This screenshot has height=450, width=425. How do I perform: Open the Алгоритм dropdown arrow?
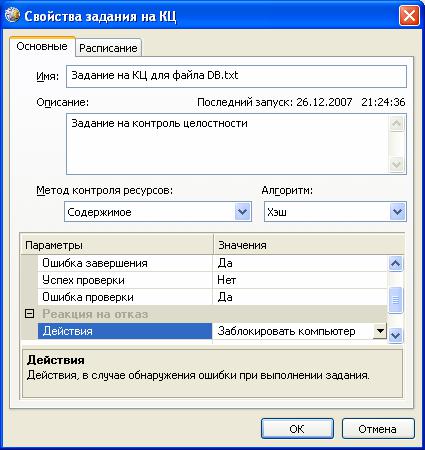tap(397, 212)
